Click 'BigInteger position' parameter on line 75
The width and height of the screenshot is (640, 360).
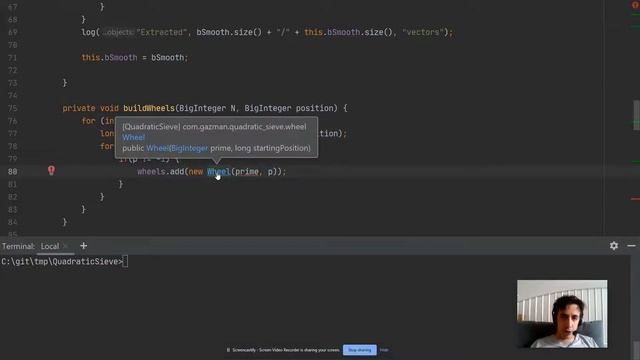(289, 108)
